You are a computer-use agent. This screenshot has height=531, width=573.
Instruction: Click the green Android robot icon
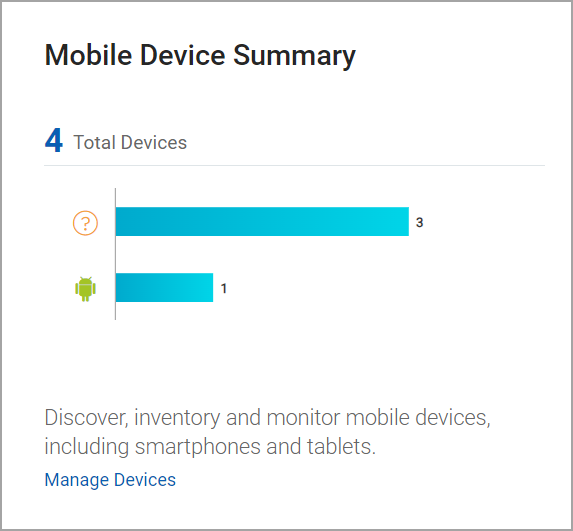[x=86, y=289]
